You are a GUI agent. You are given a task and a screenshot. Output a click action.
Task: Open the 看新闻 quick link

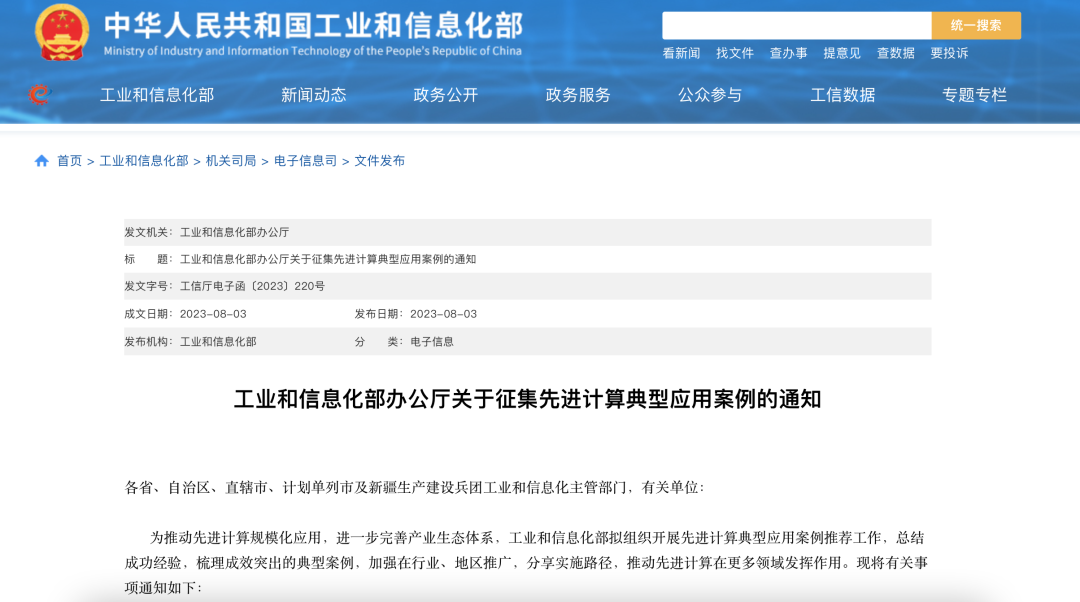click(681, 53)
